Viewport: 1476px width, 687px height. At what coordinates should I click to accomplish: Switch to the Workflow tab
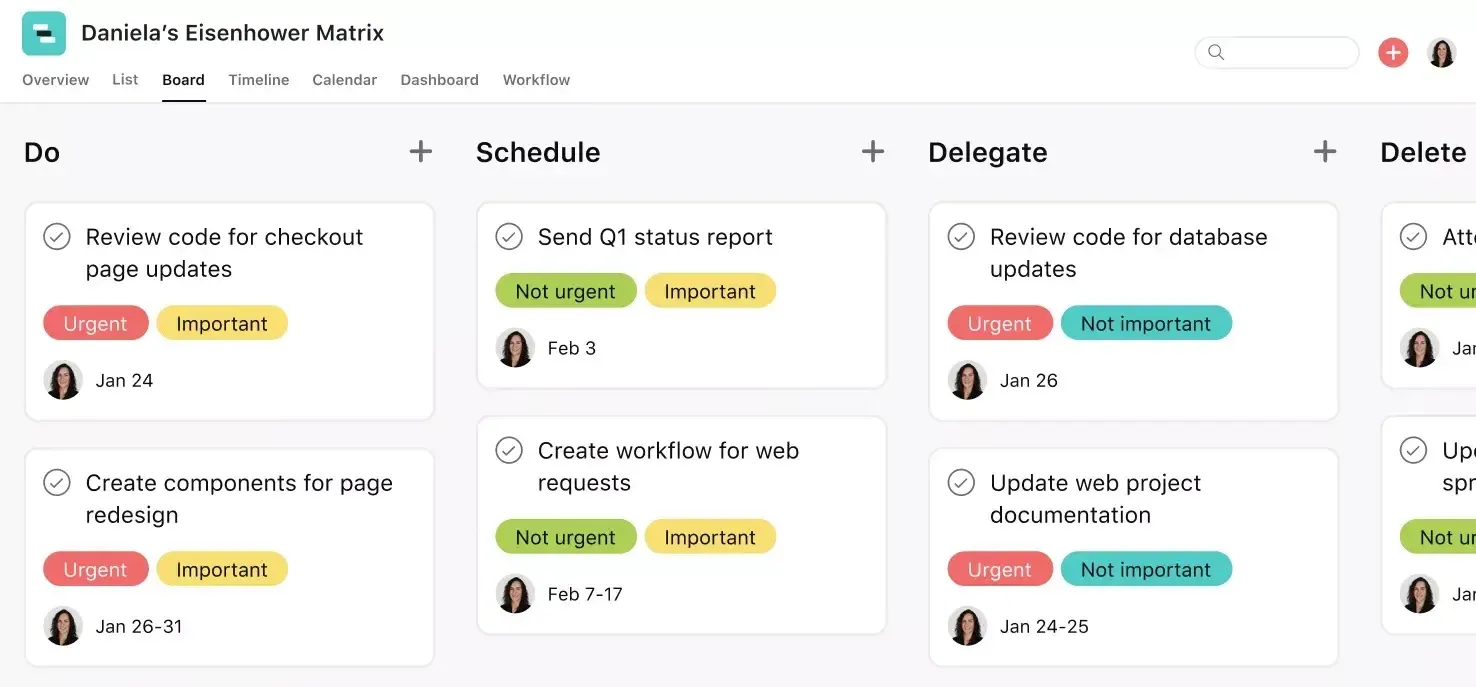536,80
